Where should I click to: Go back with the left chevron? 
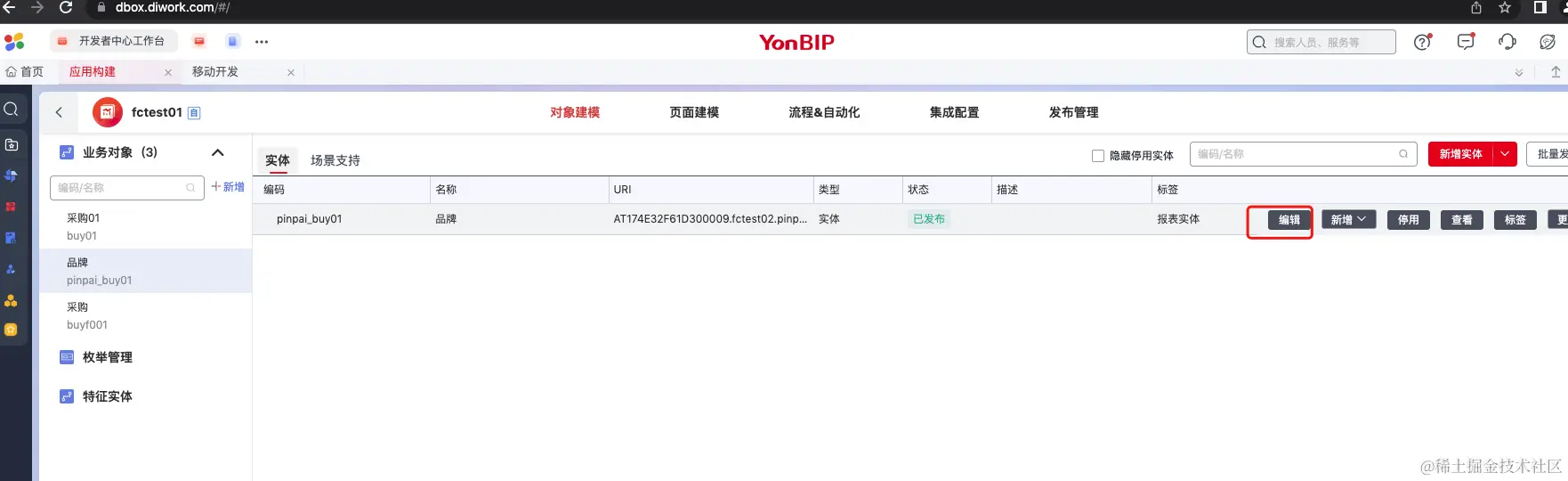(x=60, y=112)
